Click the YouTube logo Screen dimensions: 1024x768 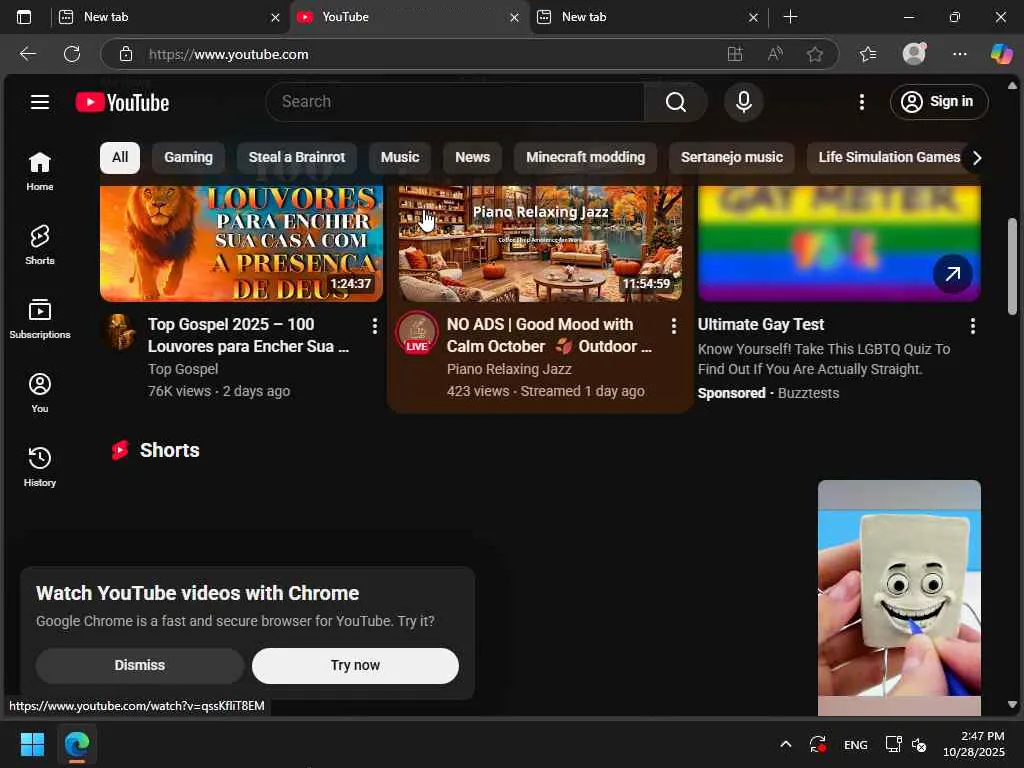122,103
